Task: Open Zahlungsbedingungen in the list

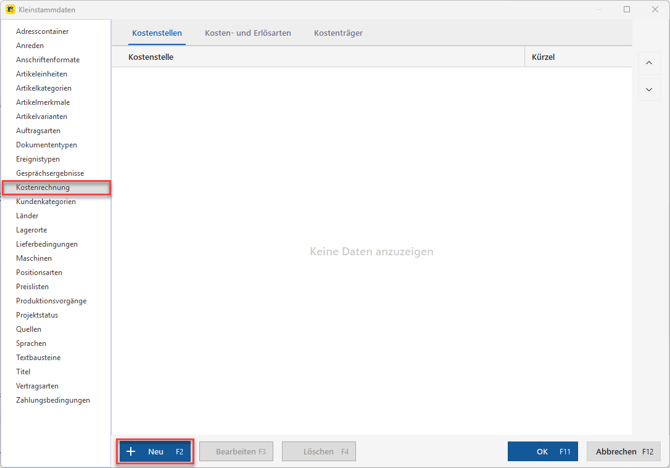Action: pos(53,400)
